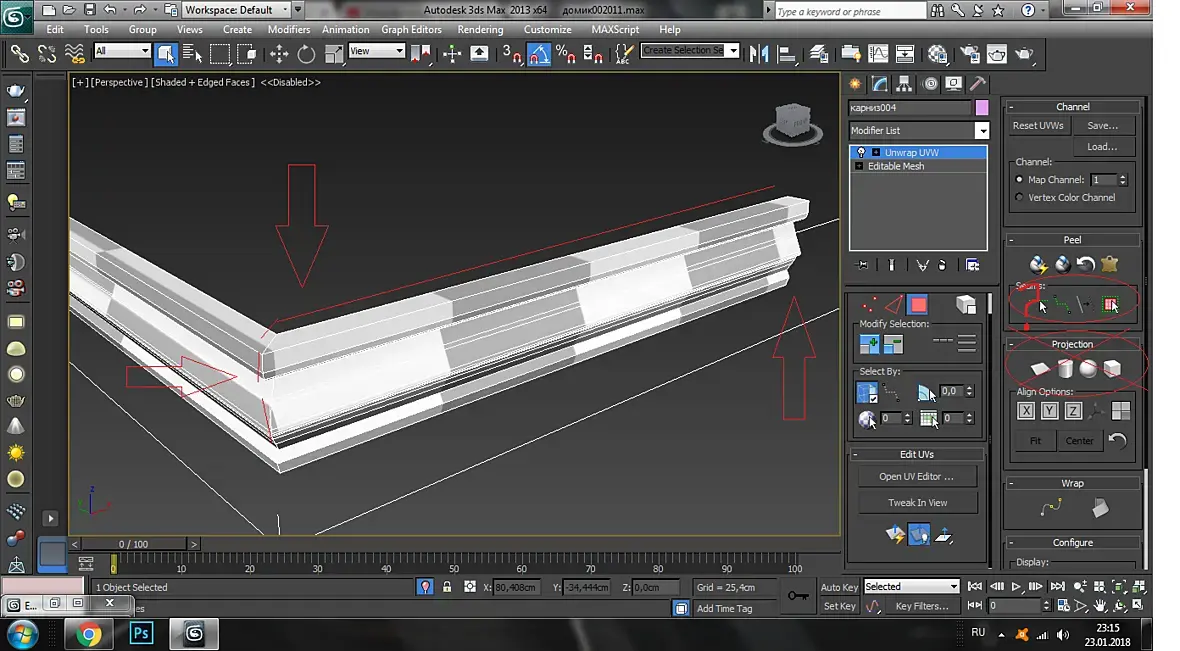
Task: Click the Quick Peel icon
Action: [x=1038, y=264]
